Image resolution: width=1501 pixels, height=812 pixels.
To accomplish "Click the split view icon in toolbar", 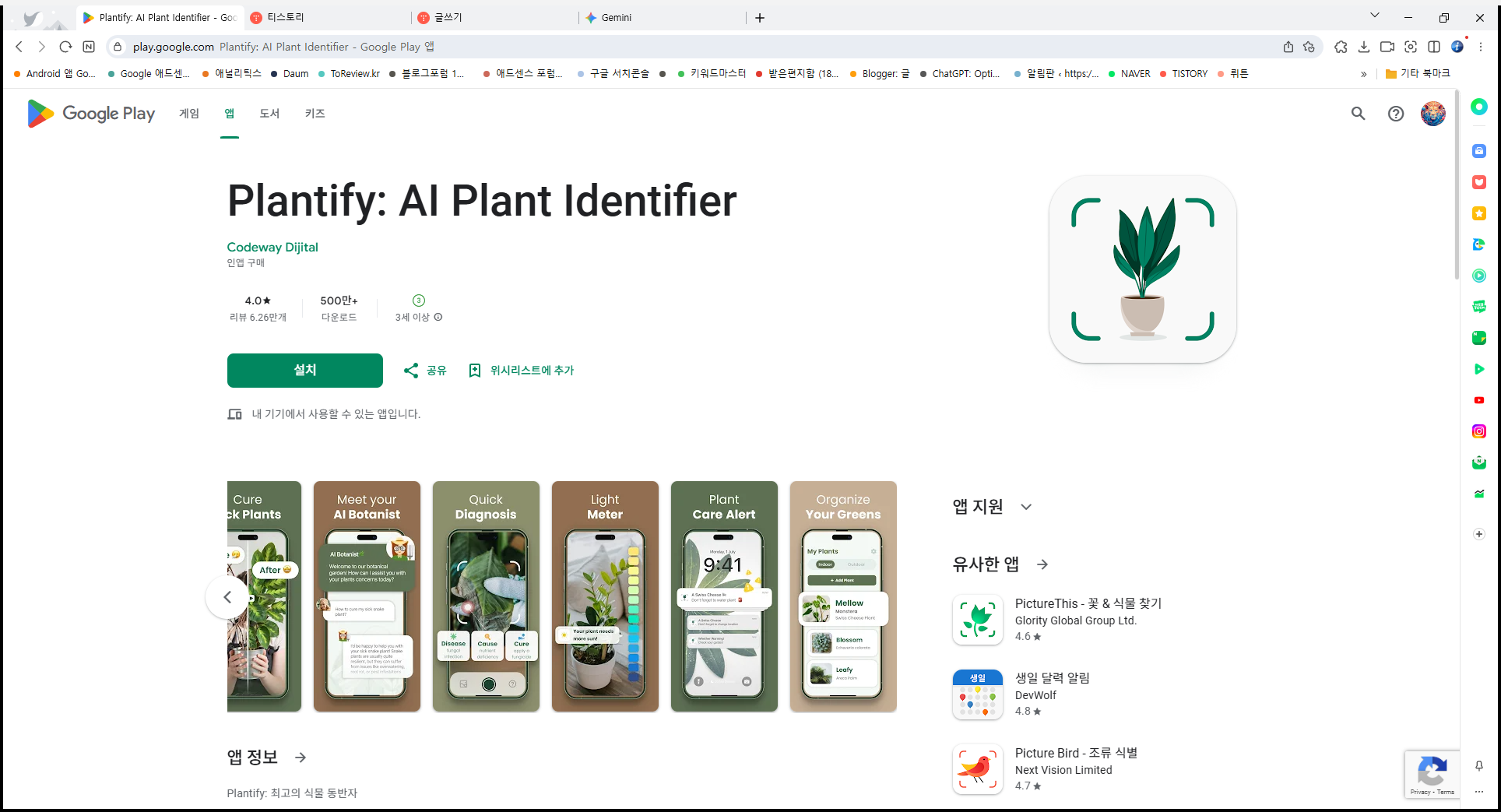I will pyautogui.click(x=1434, y=47).
